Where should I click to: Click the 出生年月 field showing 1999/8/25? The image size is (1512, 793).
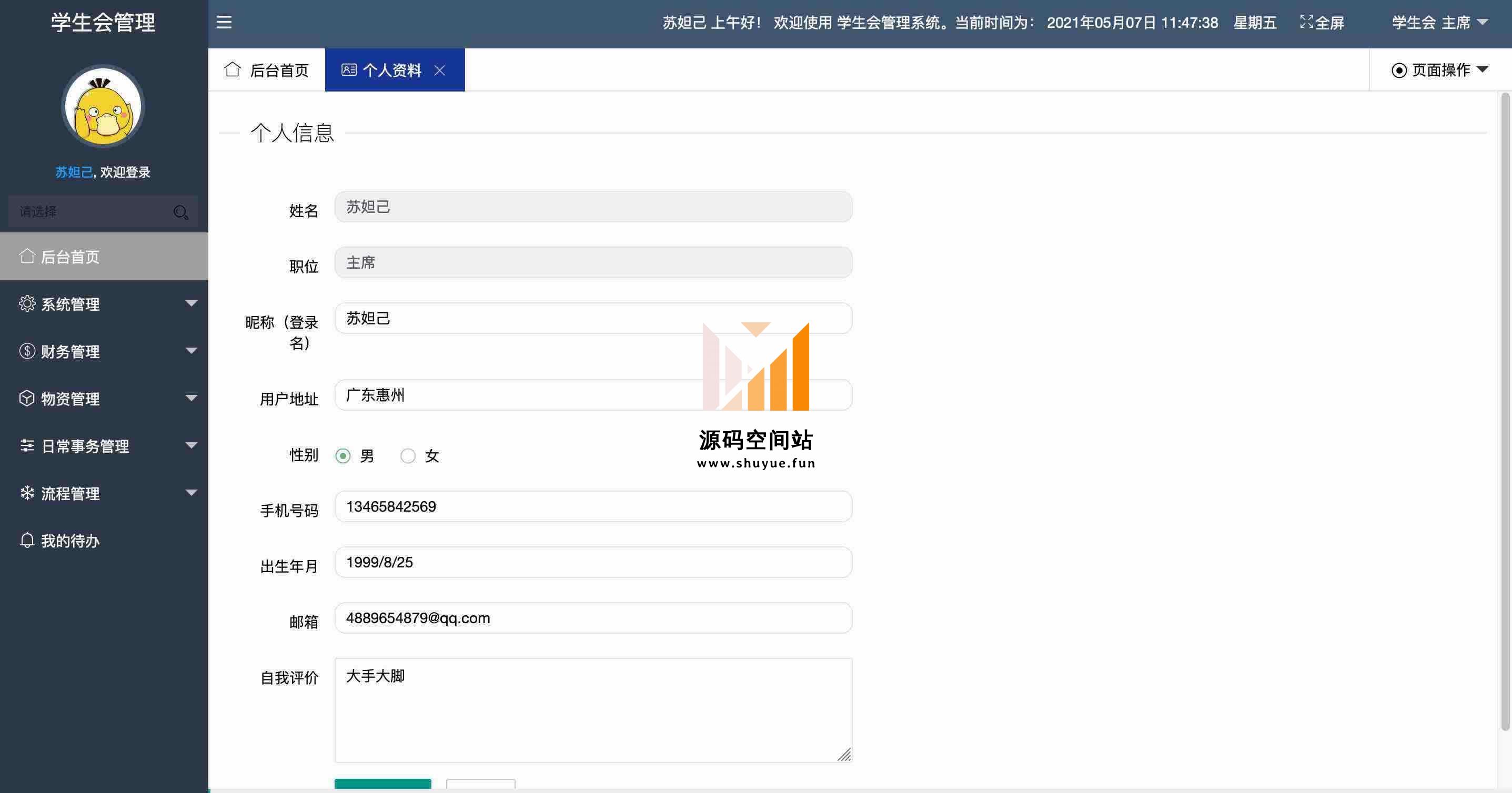pos(593,562)
